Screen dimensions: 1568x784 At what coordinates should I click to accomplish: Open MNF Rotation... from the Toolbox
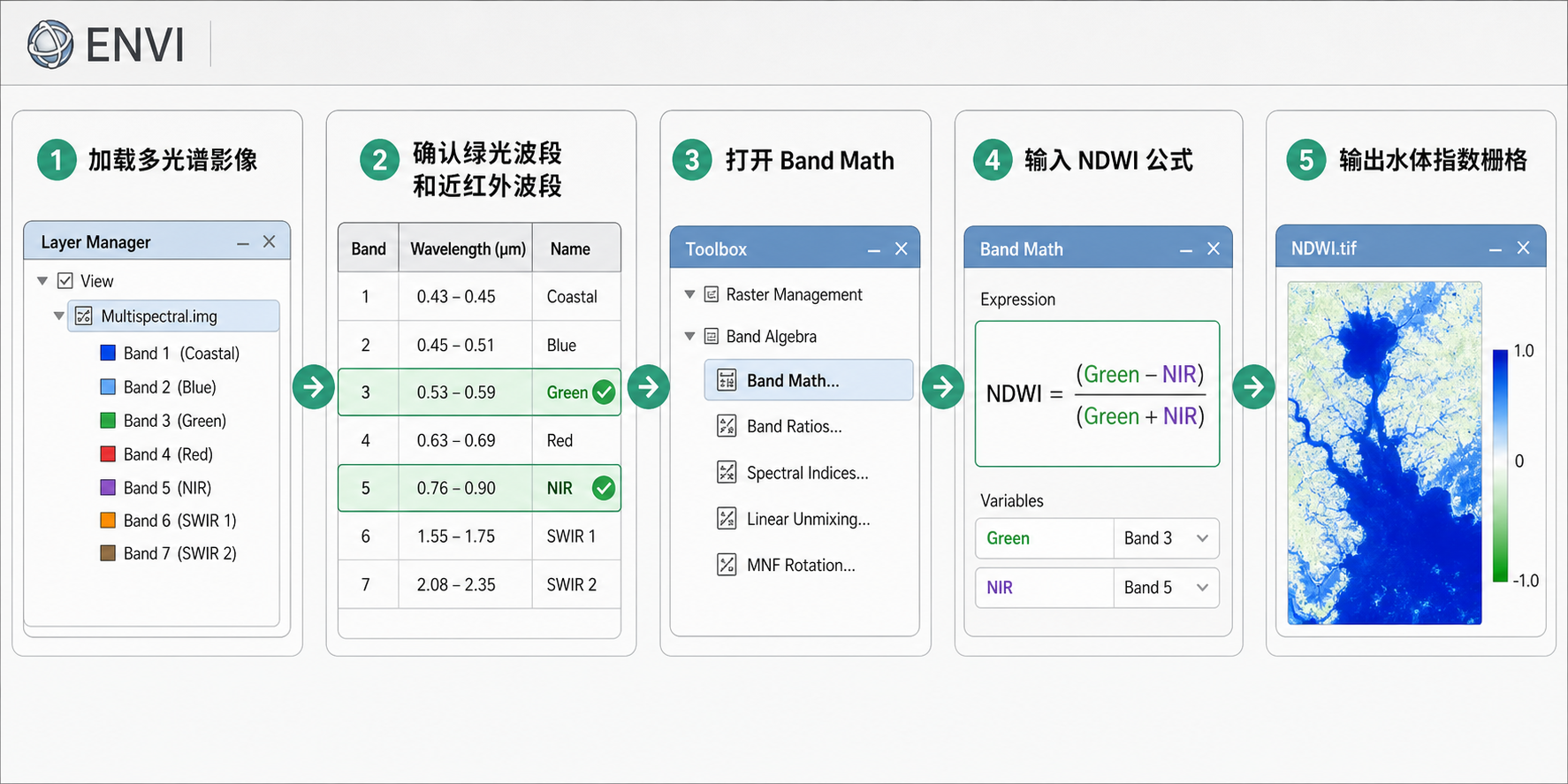[801, 565]
